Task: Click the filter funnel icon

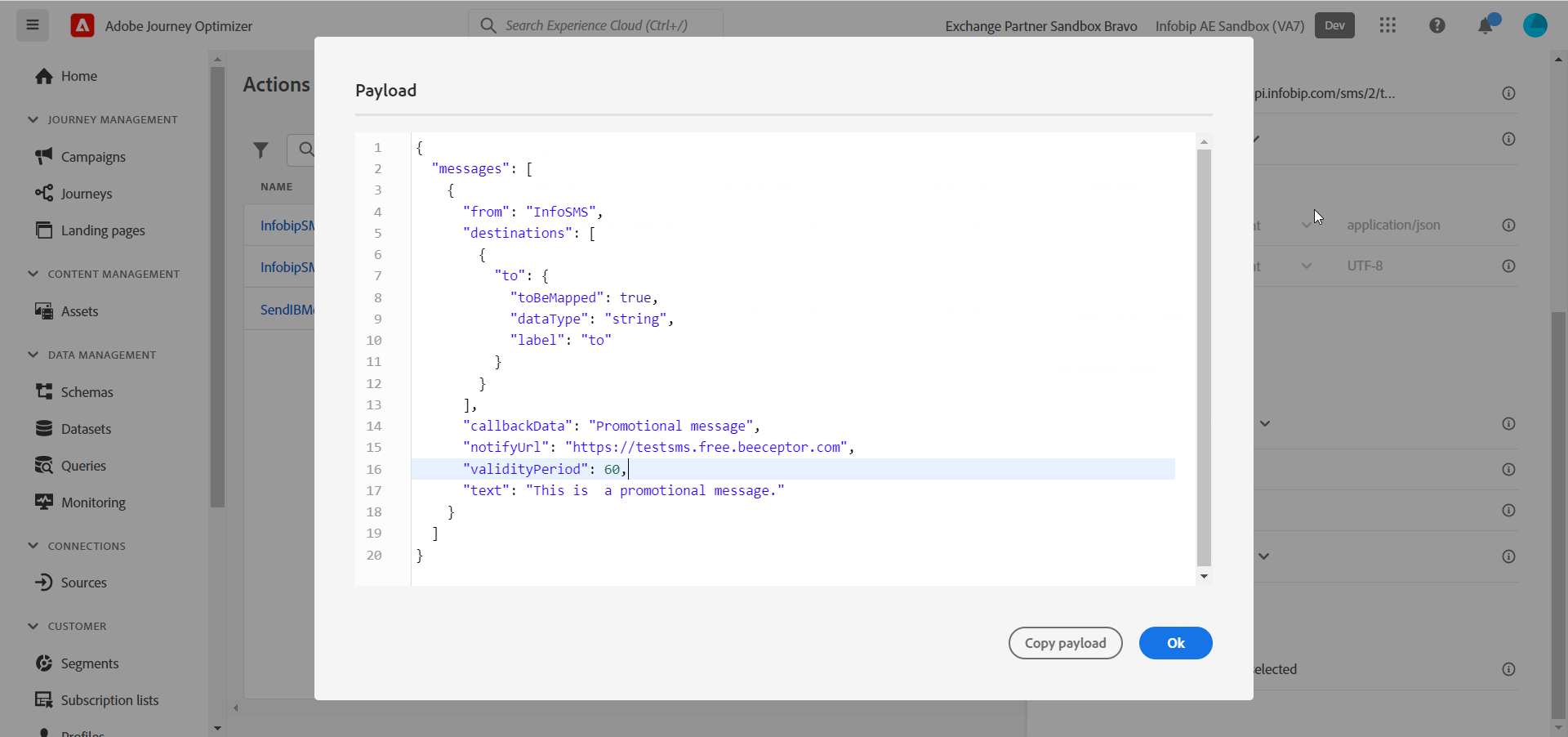Action: 261,150
